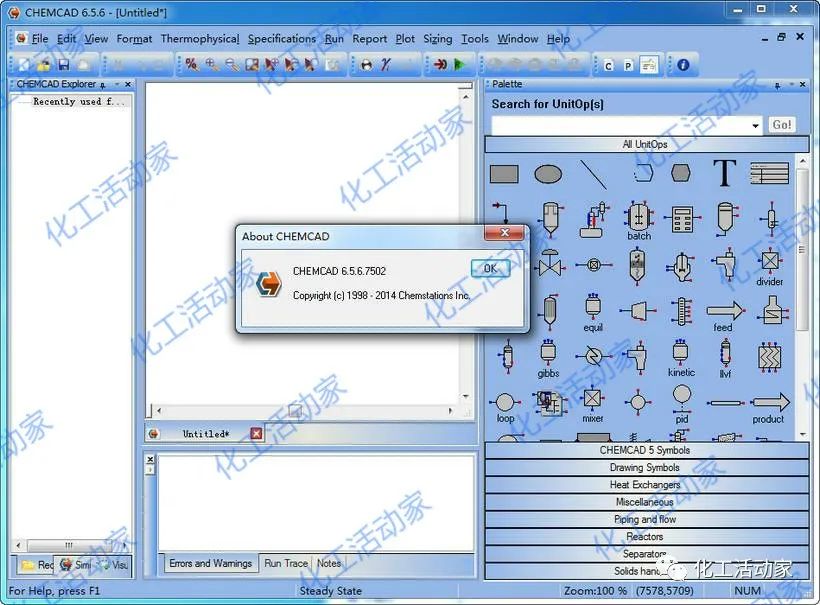Select the equil reactor UnitOp icon
The height and width of the screenshot is (605, 820).
click(x=593, y=312)
